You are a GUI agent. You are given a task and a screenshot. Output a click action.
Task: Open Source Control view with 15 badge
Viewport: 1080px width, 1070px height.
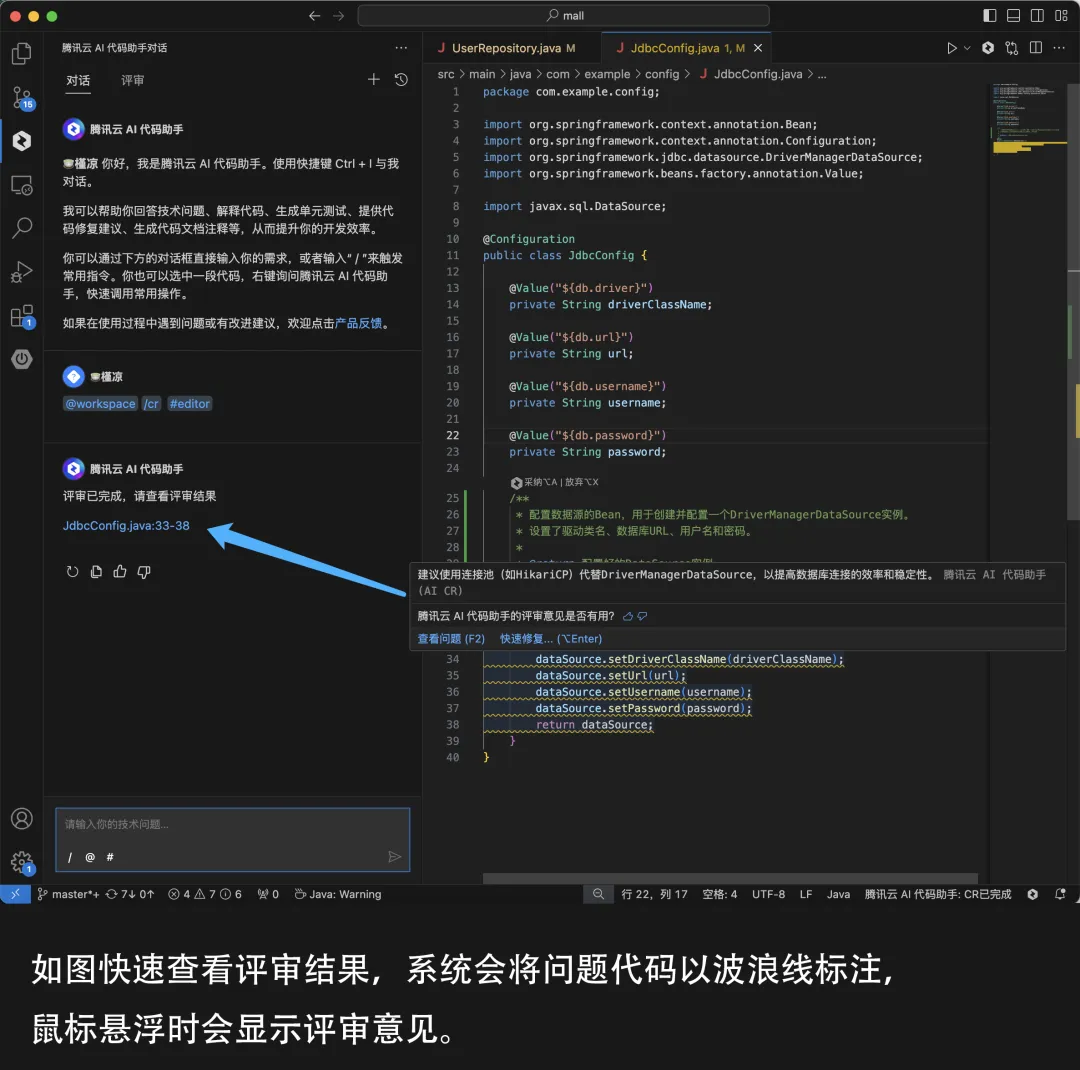point(21,98)
